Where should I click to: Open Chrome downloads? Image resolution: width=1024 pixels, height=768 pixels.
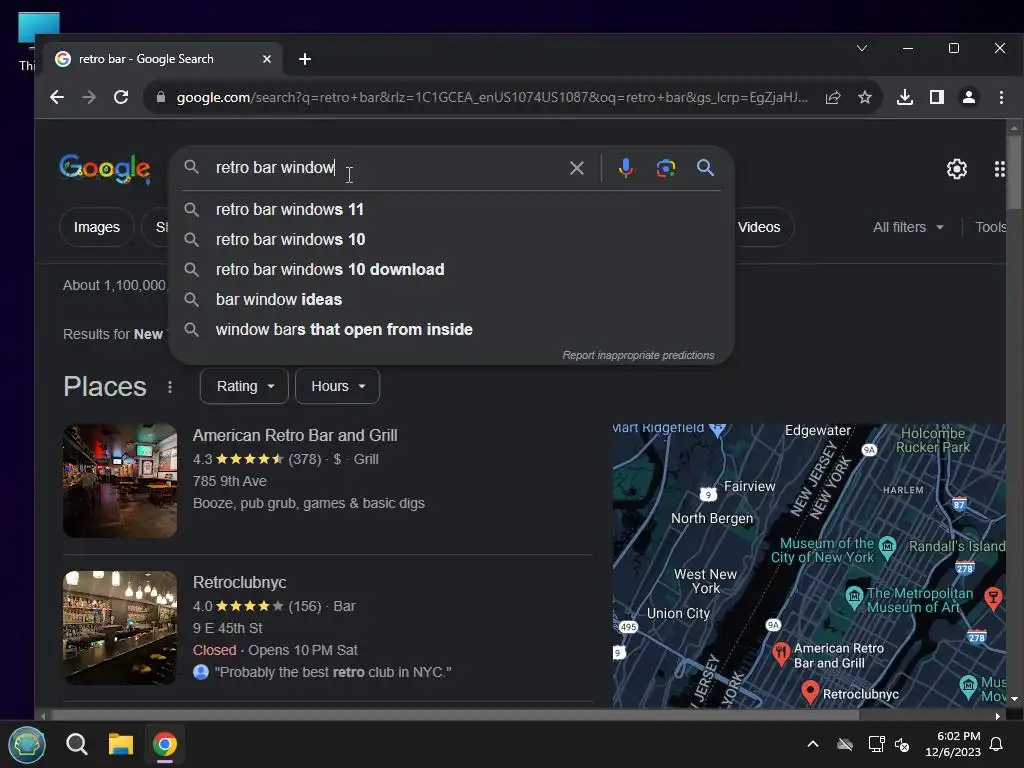(904, 97)
